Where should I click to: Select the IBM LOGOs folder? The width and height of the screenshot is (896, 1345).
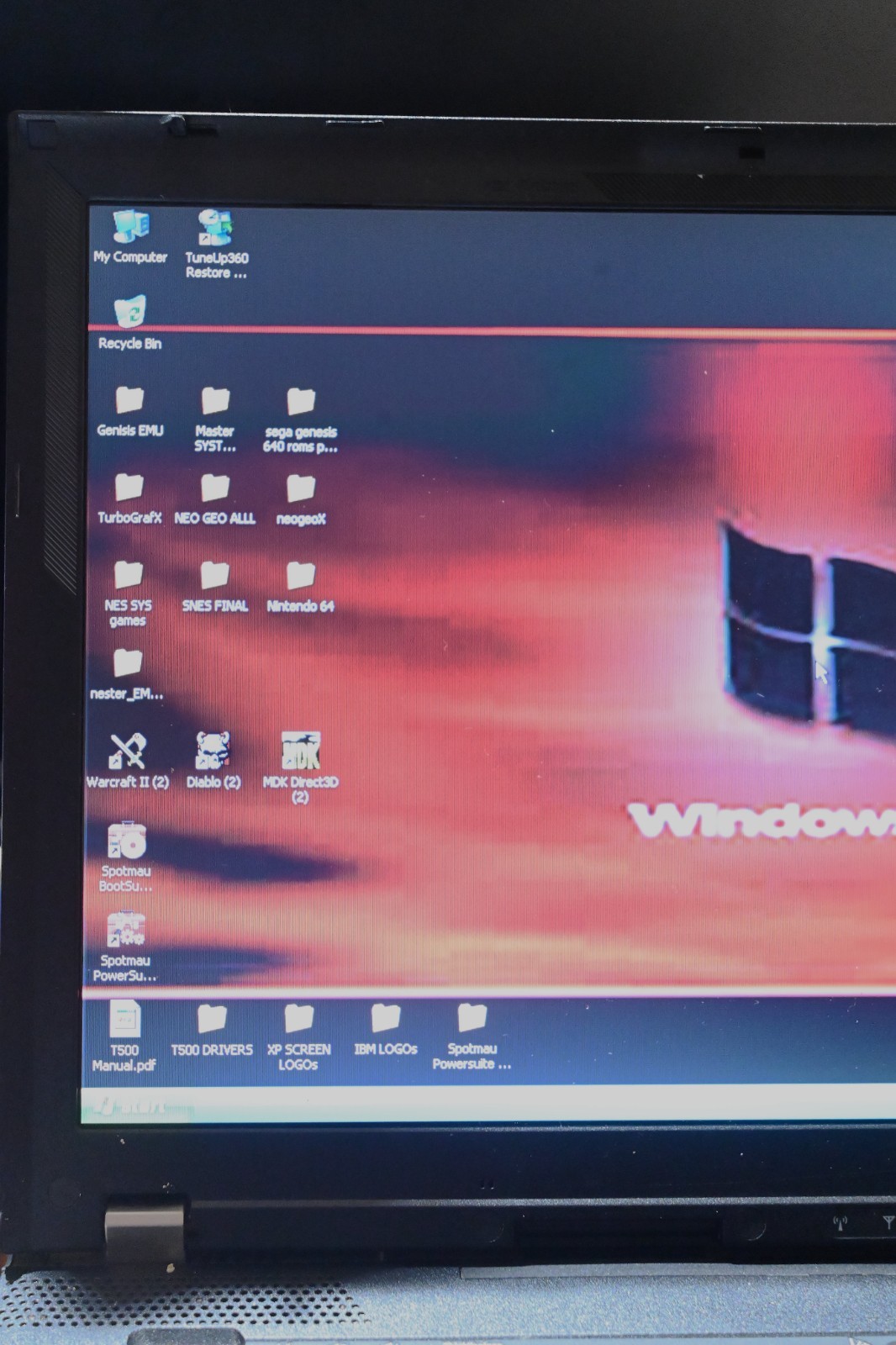pos(386,1029)
